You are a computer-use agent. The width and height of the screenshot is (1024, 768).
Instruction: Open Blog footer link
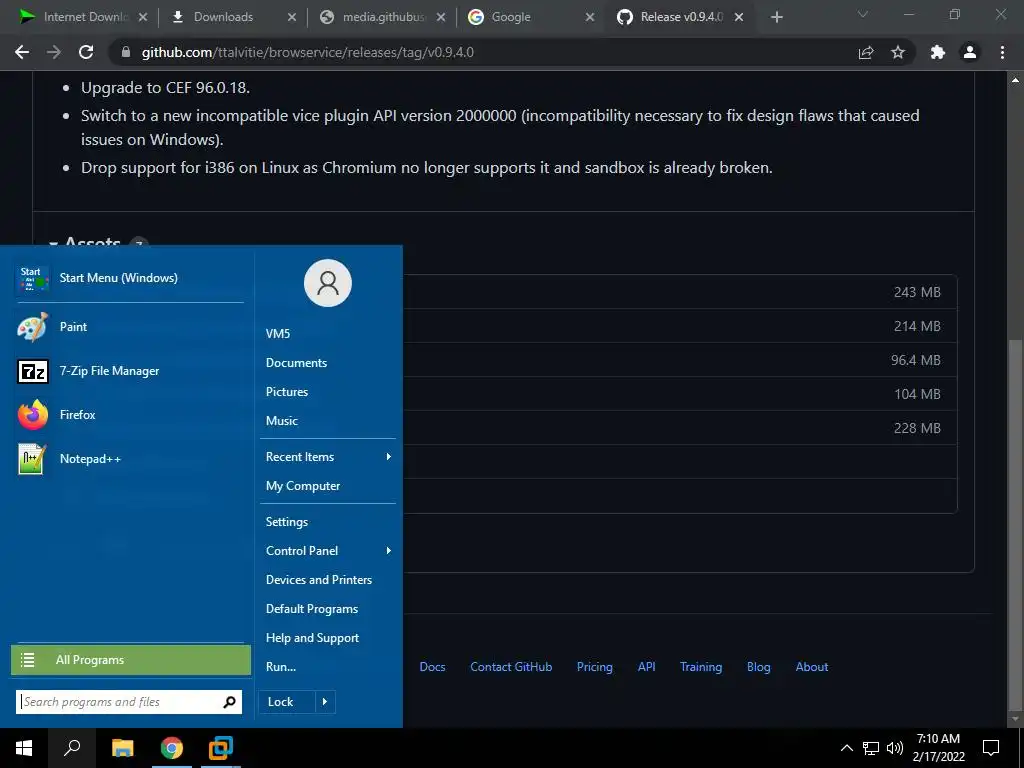759,667
